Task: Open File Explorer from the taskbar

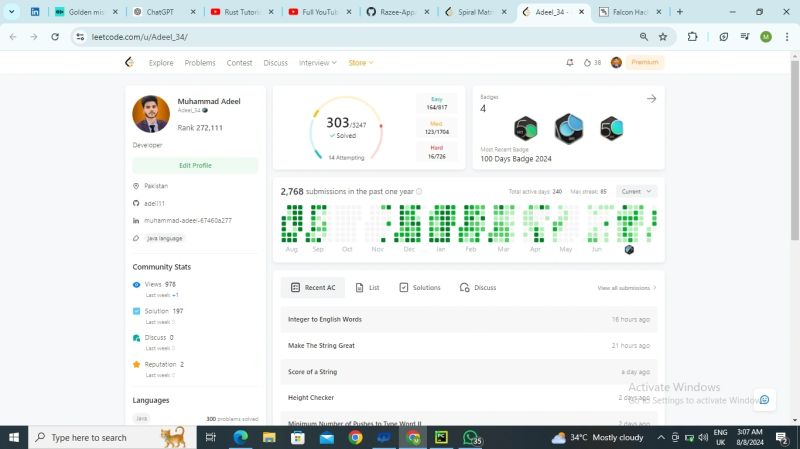Action: [269, 437]
